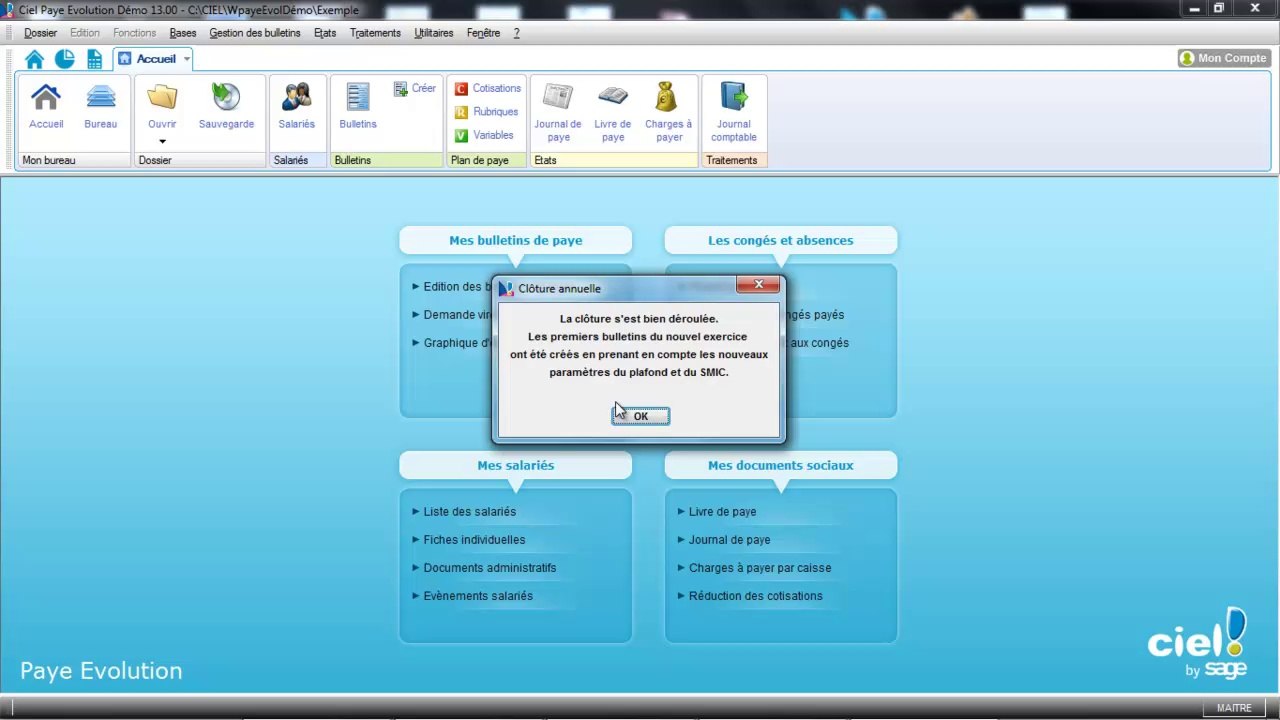Click the blue sheet icon left of the Accueil tab
This screenshot has height=720, width=1280.
94,59
